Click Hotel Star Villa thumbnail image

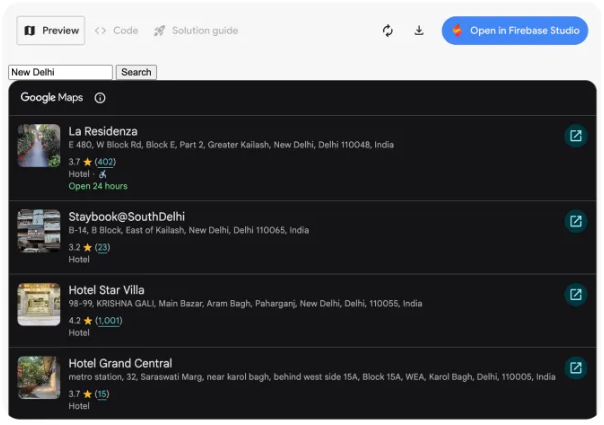(39, 304)
